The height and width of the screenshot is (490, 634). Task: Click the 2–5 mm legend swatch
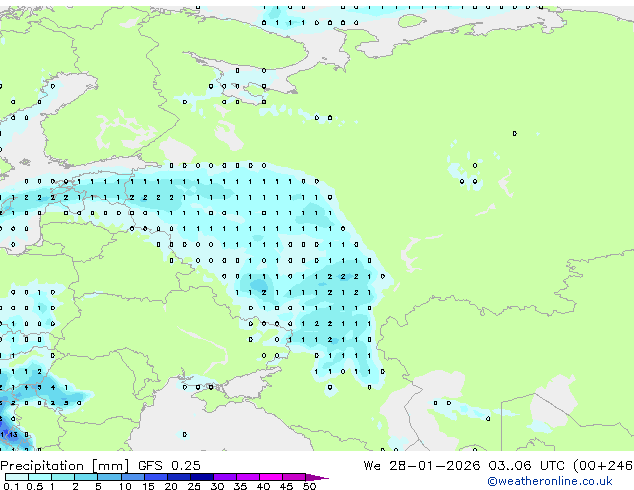point(86,477)
